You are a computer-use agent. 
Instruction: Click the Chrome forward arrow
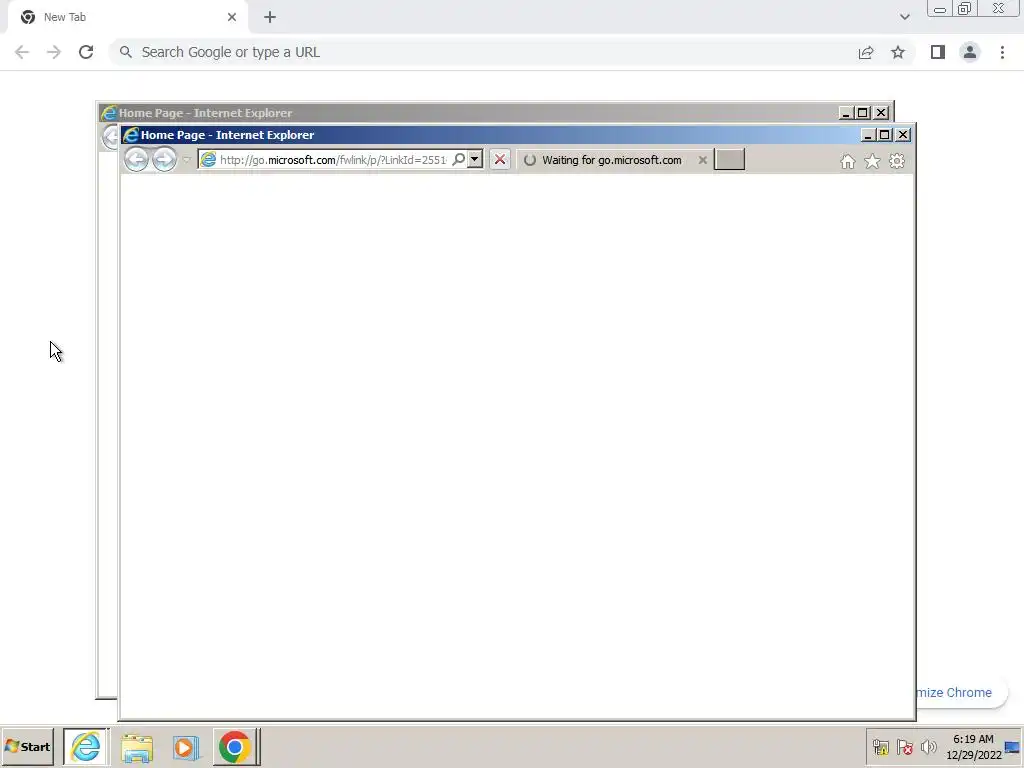(54, 52)
